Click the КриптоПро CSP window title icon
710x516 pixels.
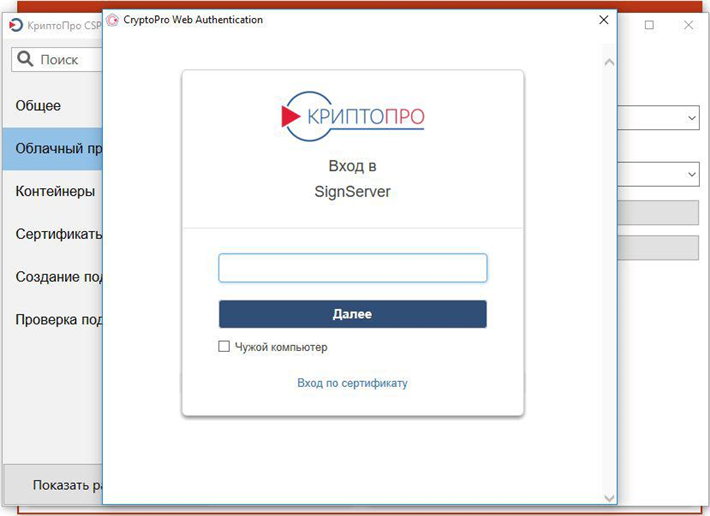16,25
